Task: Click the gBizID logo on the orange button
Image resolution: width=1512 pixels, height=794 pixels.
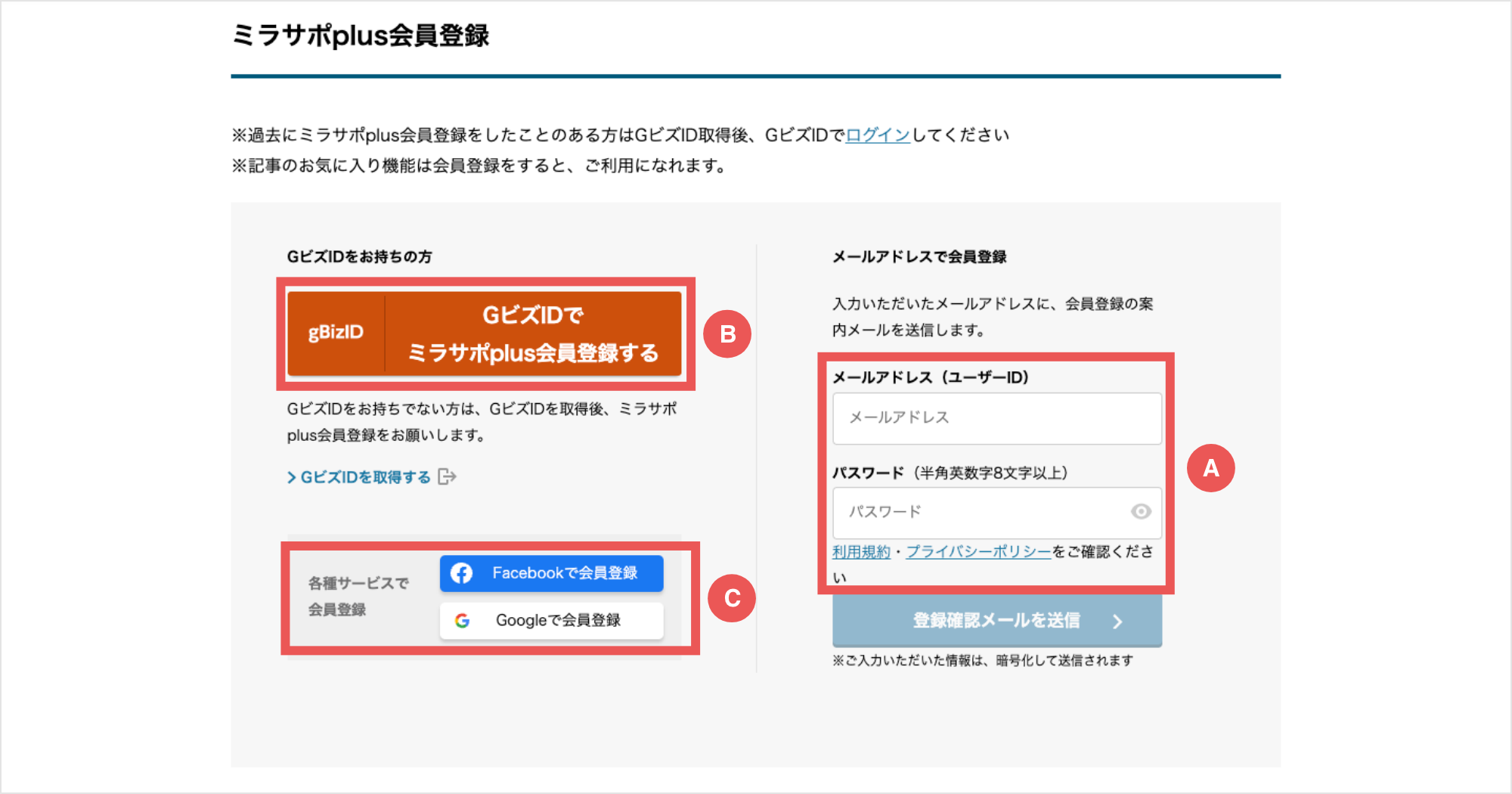Action: (336, 333)
